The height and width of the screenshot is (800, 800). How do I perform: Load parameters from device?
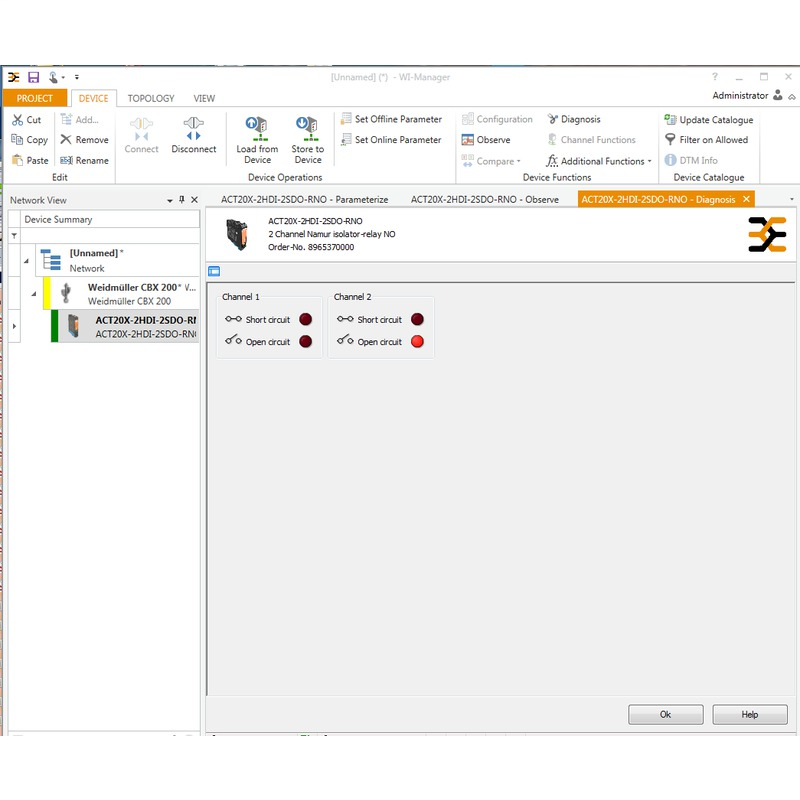point(257,140)
